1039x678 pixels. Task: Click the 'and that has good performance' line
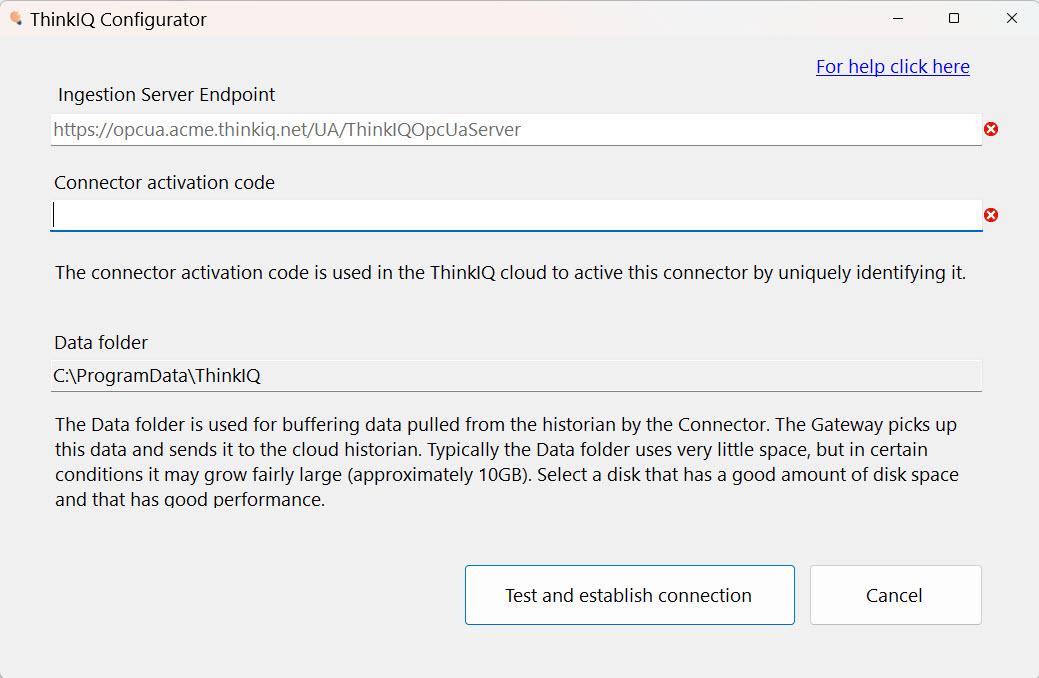[190, 499]
